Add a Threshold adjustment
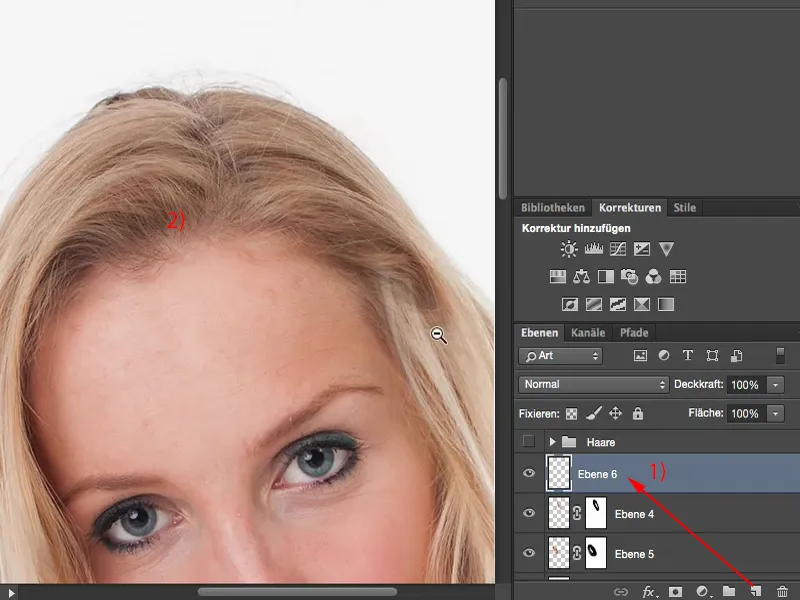 (618, 305)
